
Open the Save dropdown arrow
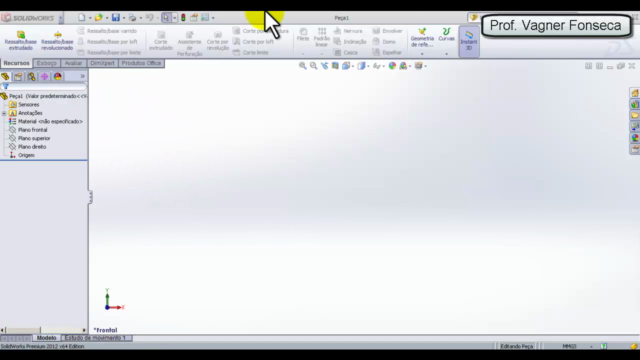[124, 18]
